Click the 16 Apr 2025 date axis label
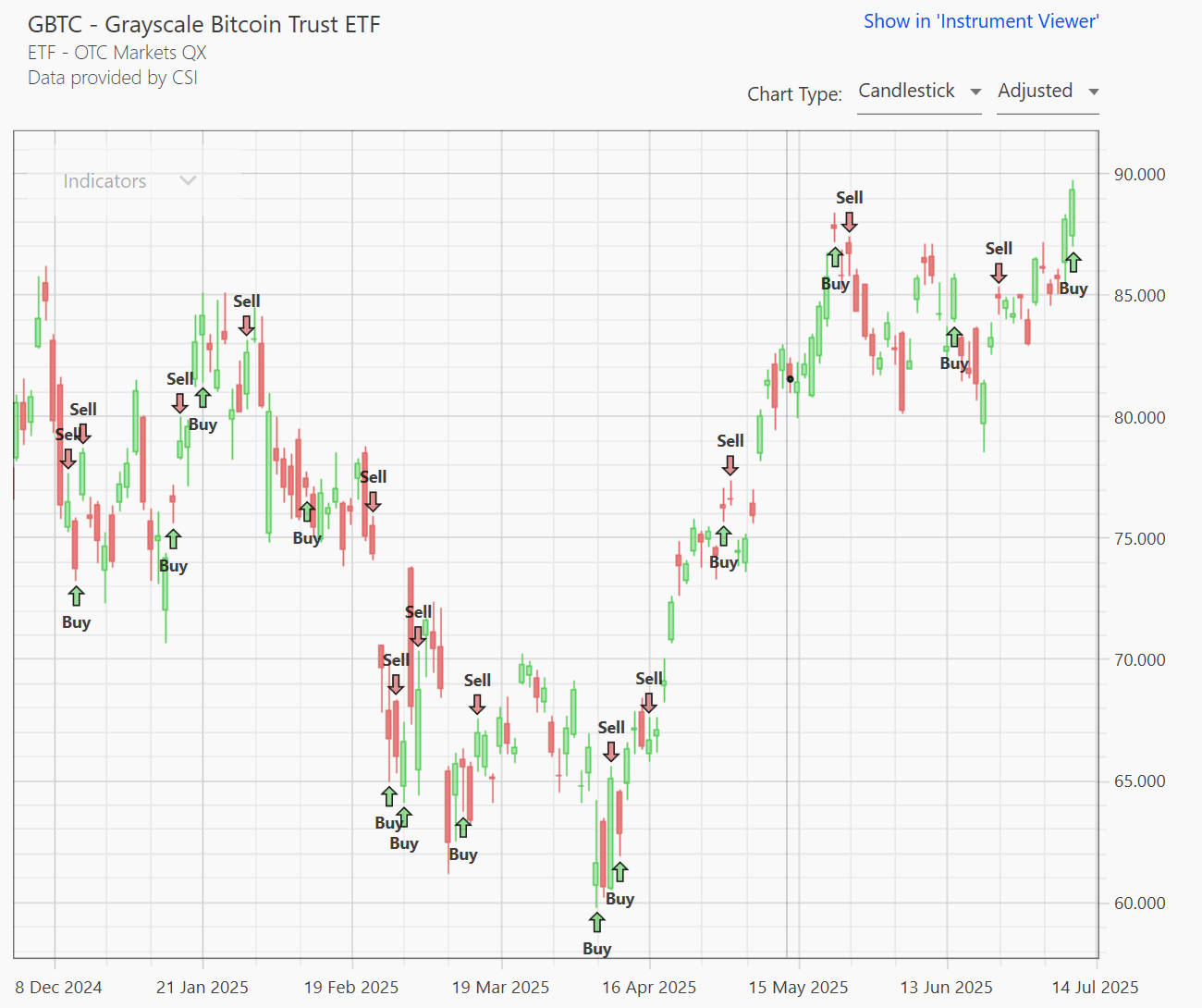1202x1008 pixels. coord(649,988)
